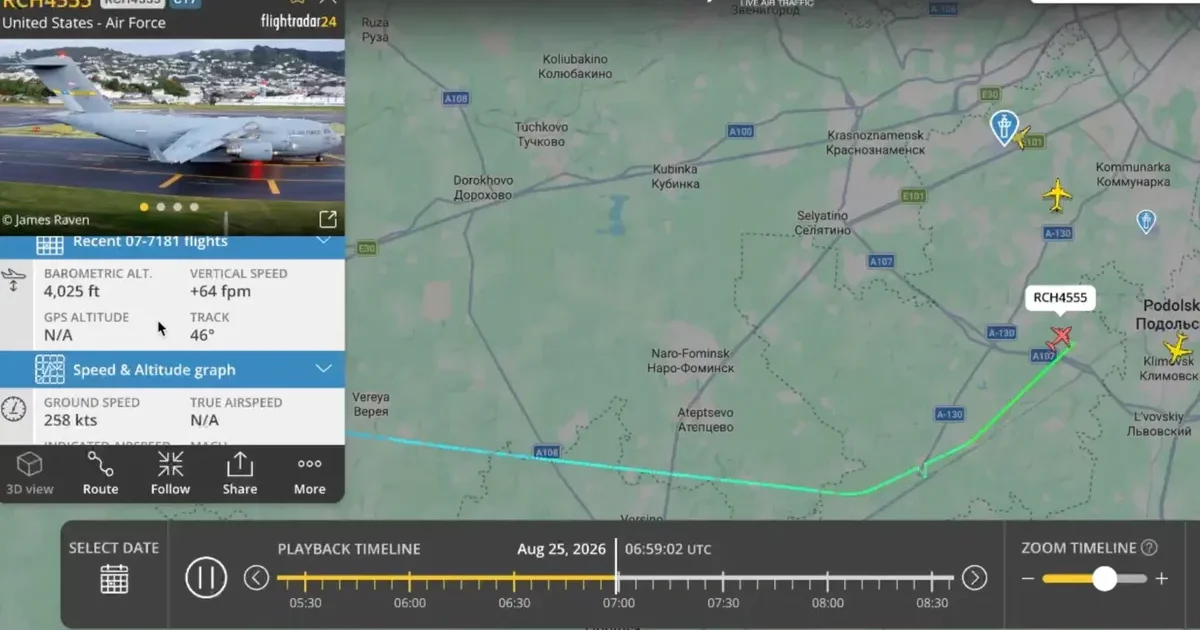This screenshot has width=1200, height=630.
Task: Select the yellow aircraft near Klimovsk
Action: (1179, 348)
